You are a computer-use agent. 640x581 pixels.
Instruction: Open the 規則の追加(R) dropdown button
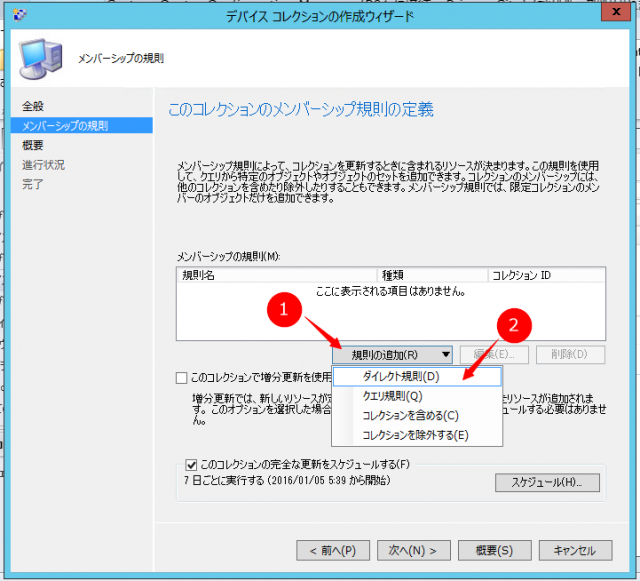click(392, 354)
